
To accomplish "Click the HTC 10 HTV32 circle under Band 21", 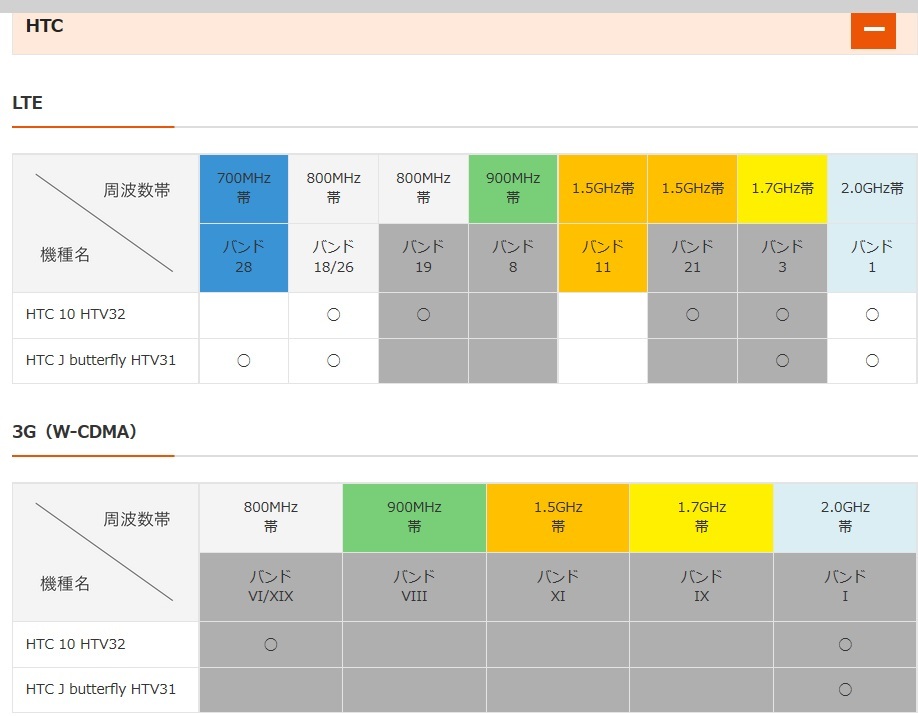I will click(x=692, y=315).
